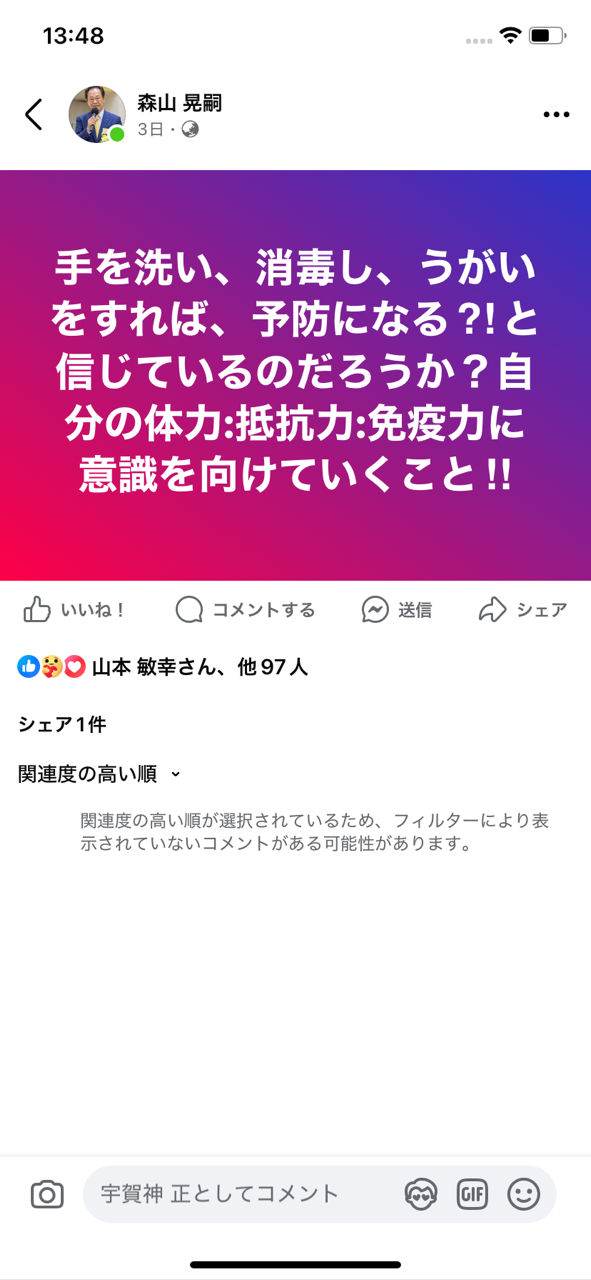Open 森山 晃嗣 profile picture
Screen dimensions: 591x1280
click(97, 114)
